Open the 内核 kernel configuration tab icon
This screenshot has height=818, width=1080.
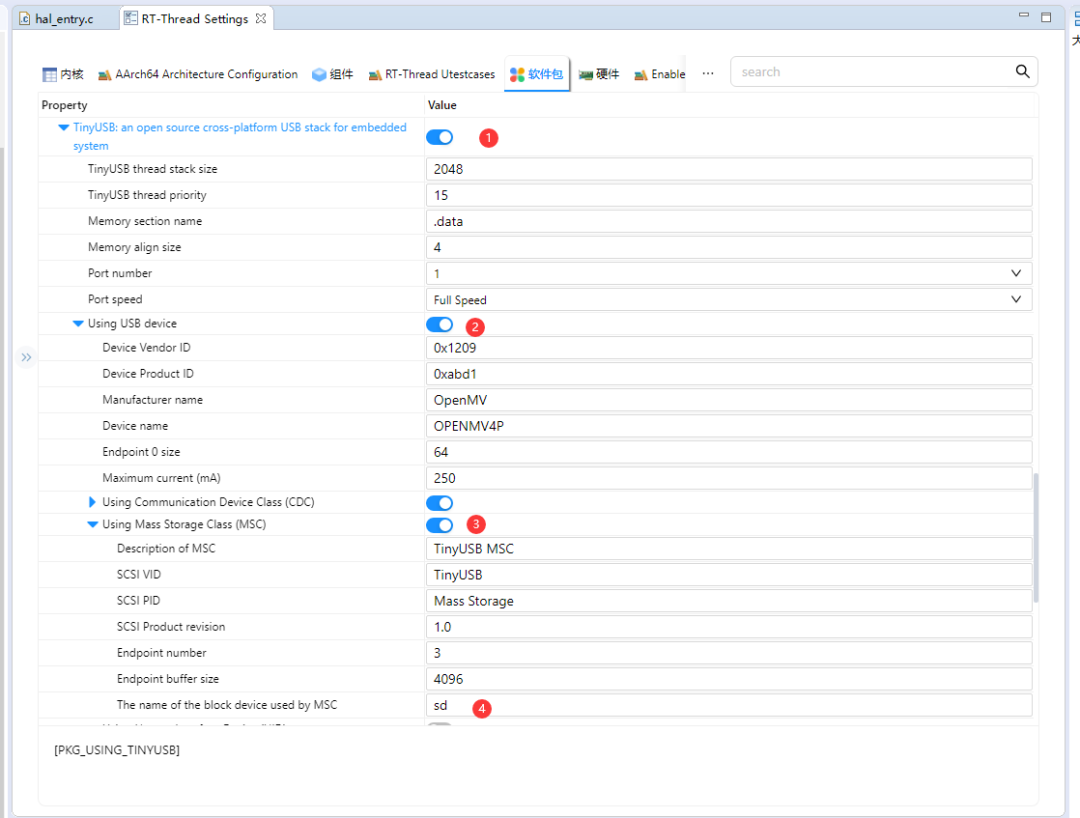(x=48, y=73)
